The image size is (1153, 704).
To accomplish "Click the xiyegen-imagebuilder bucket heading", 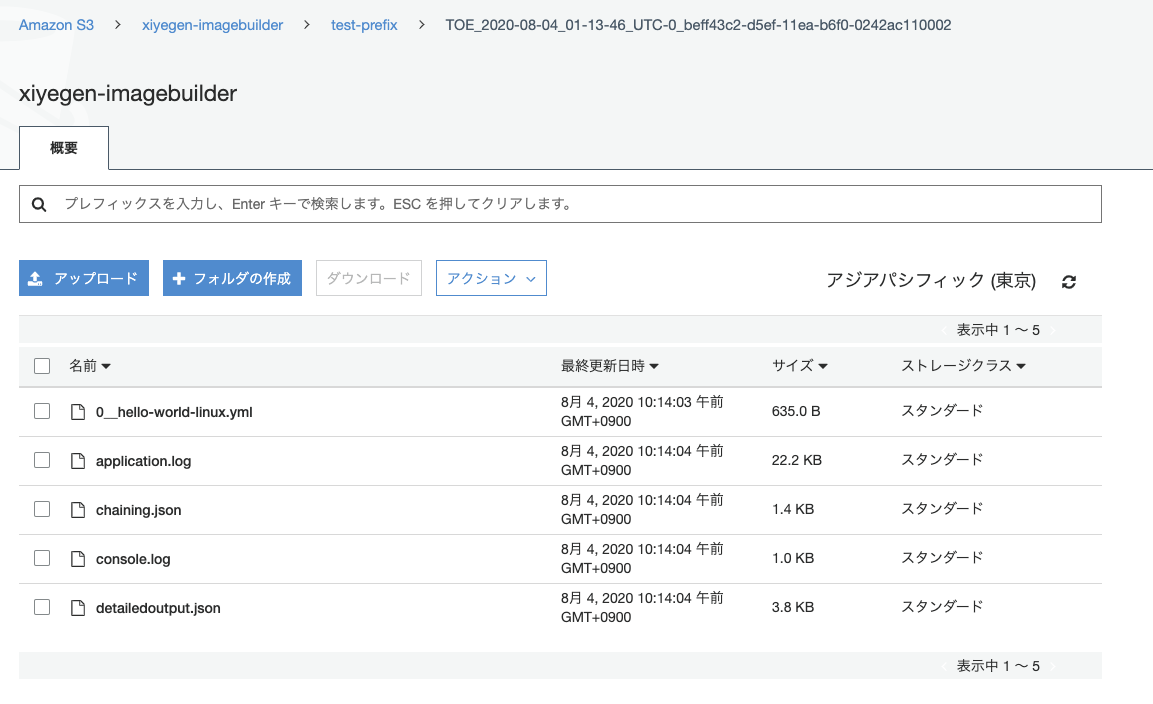I will pos(128,93).
